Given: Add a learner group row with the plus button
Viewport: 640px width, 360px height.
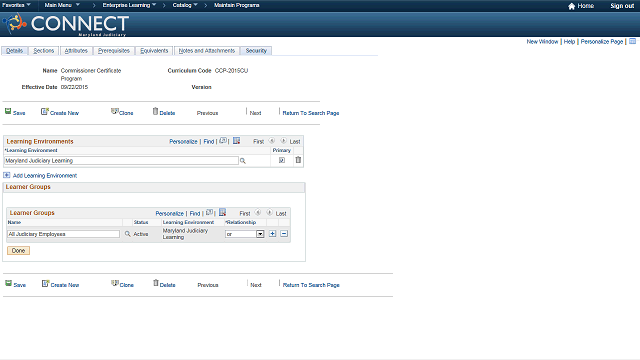Looking at the screenshot, I should pyautogui.click(x=273, y=233).
